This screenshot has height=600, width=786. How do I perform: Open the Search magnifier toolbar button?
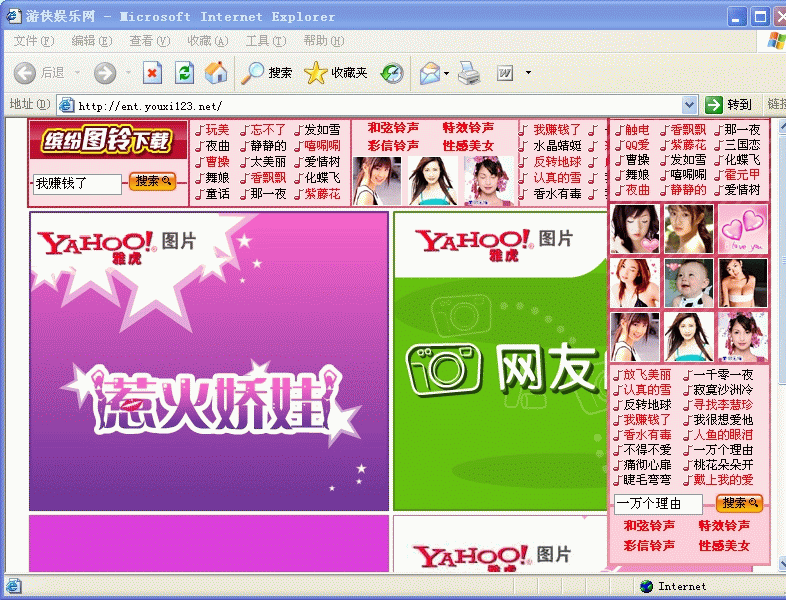(x=266, y=73)
